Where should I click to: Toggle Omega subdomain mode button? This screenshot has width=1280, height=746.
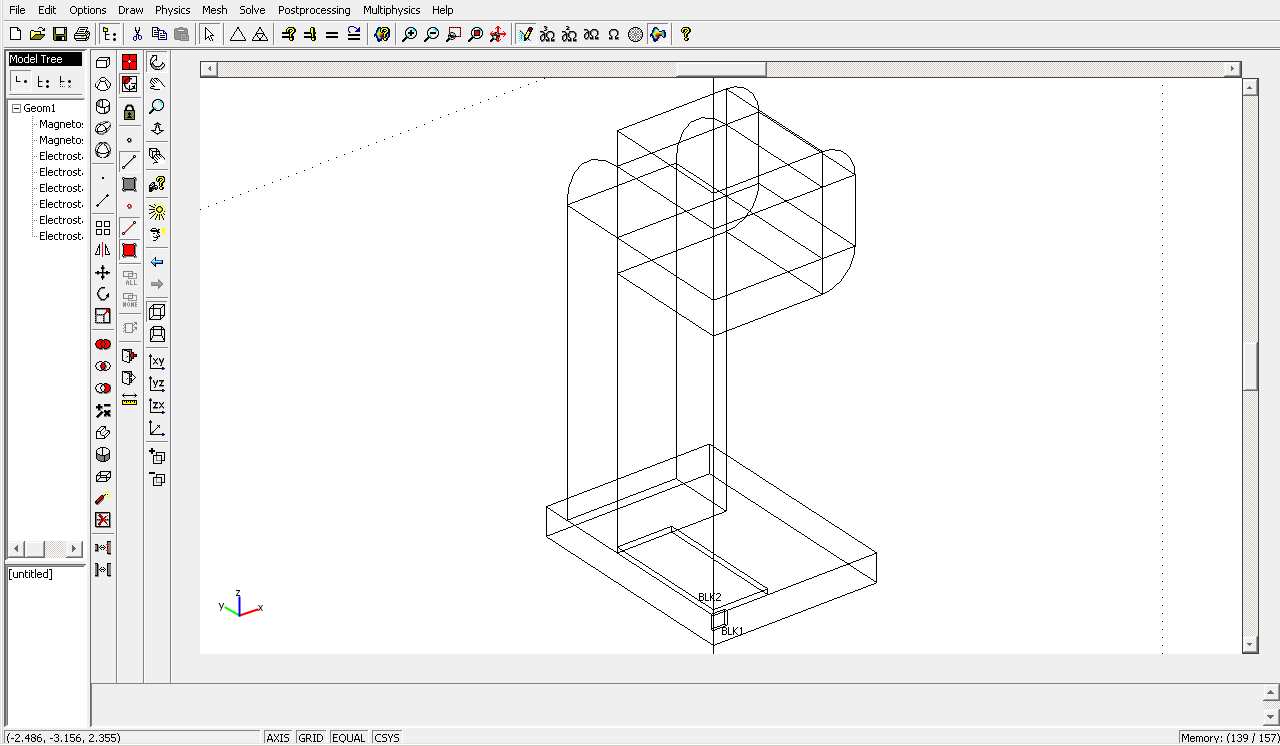[614, 34]
